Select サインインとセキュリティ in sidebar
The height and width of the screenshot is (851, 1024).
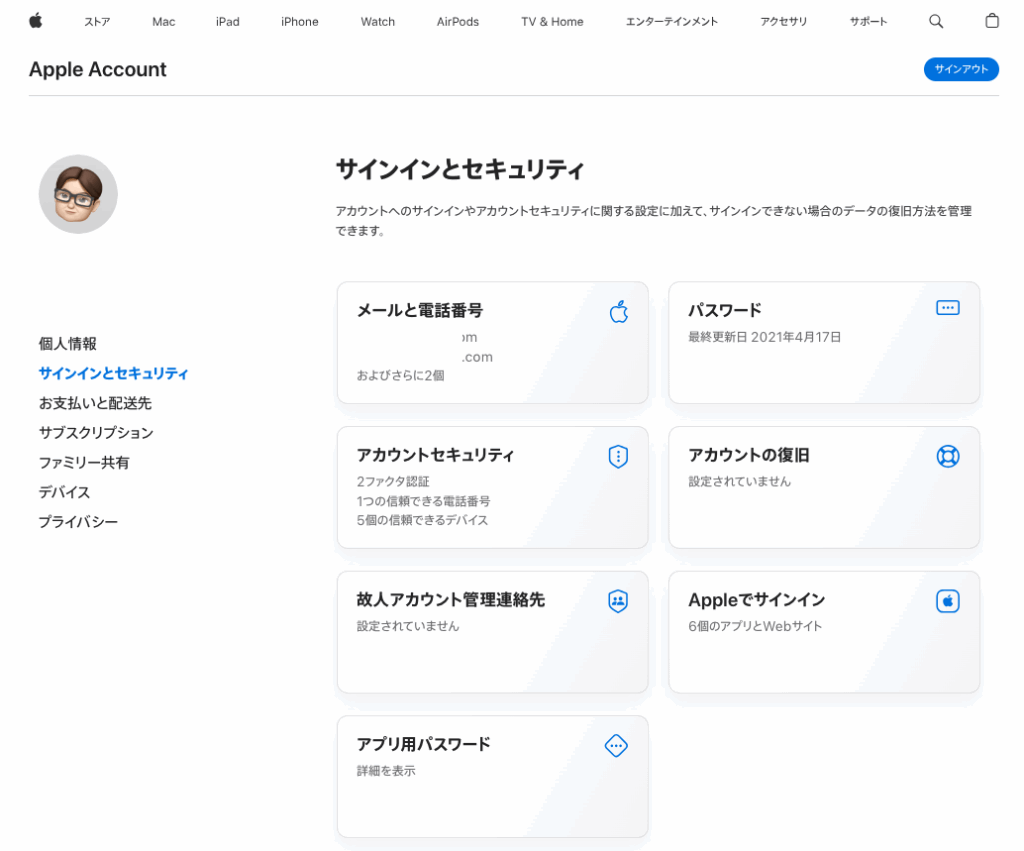pos(114,373)
